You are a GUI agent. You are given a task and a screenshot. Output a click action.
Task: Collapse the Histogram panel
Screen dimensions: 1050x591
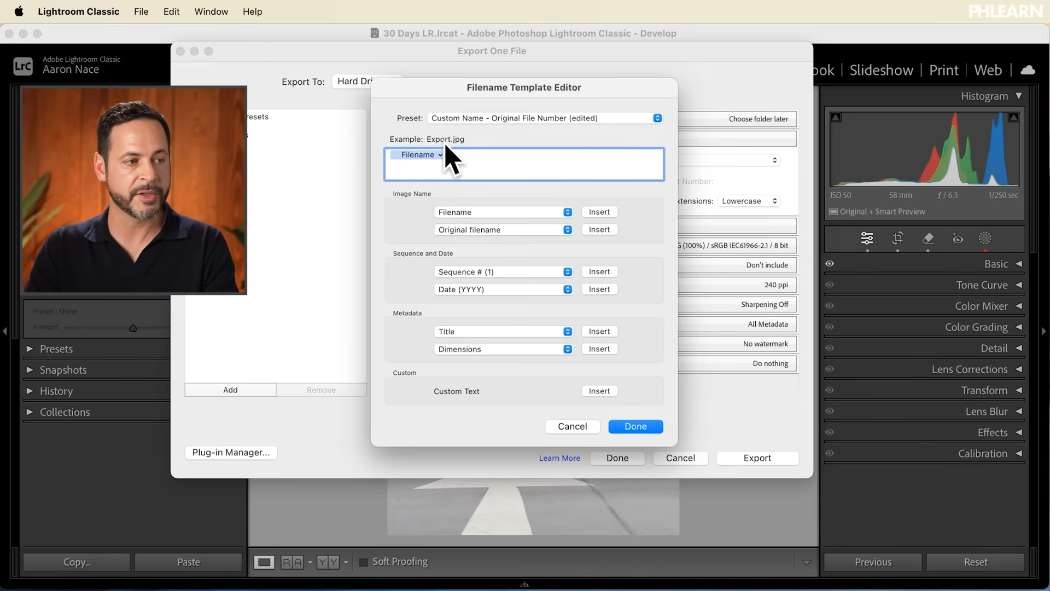coord(1019,96)
